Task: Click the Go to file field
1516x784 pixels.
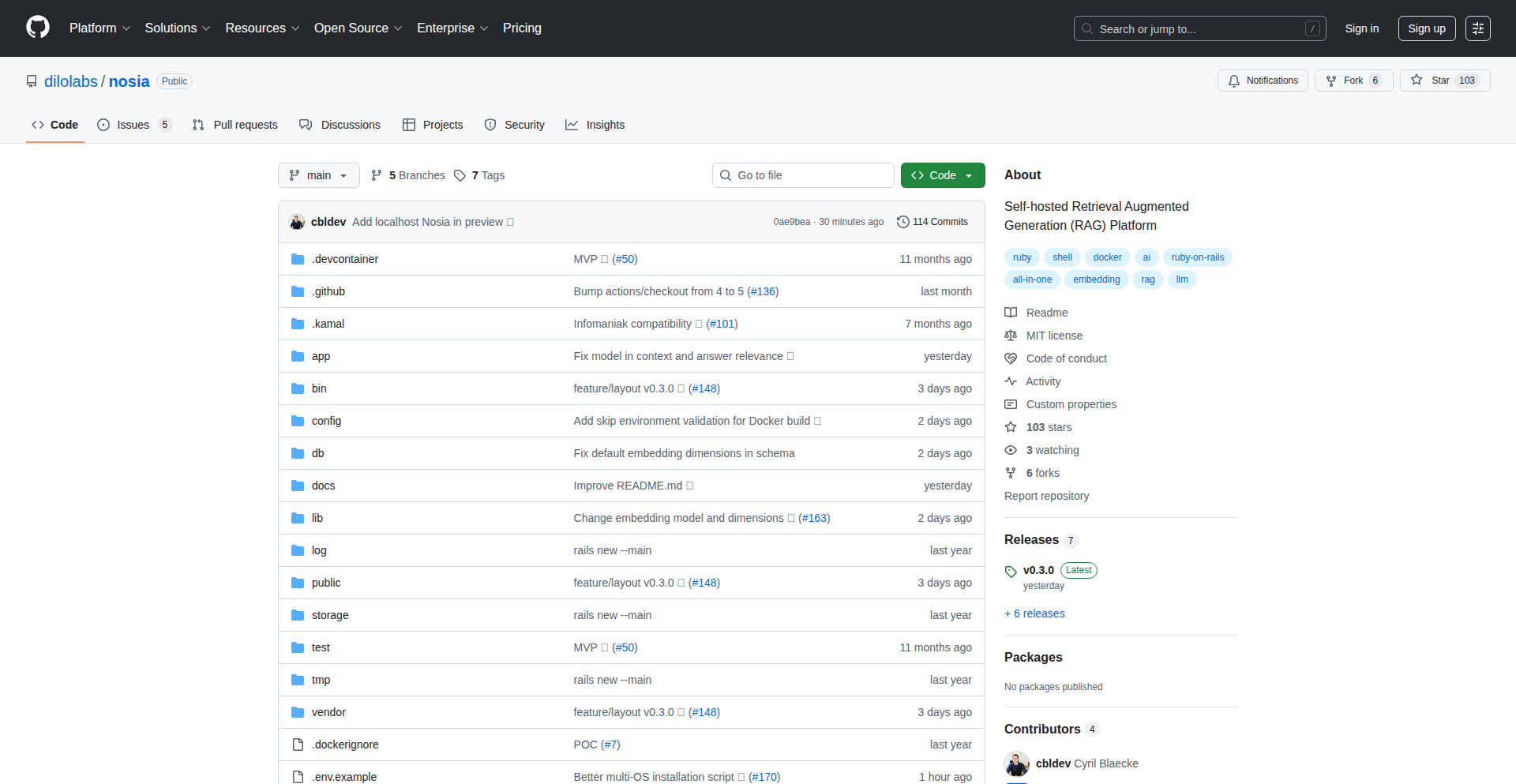Action: 802,175
